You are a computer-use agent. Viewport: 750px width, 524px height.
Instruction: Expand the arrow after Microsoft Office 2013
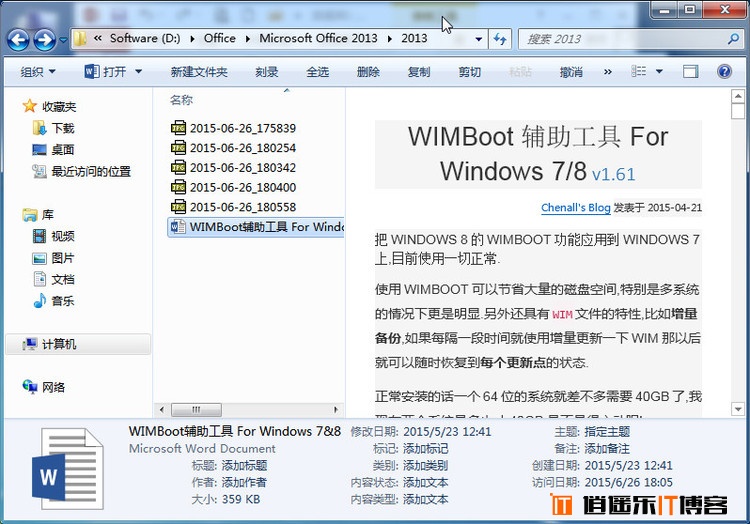(x=390, y=39)
